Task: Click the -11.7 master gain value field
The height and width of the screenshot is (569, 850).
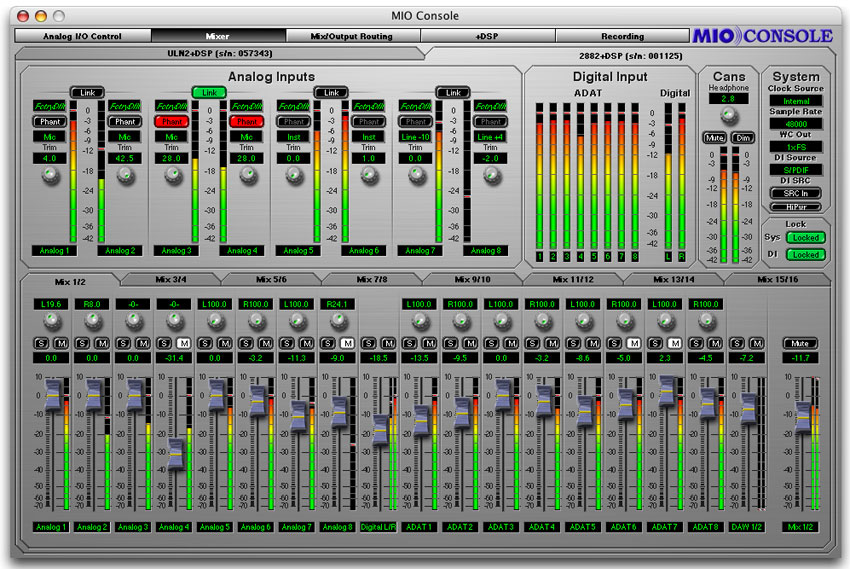Action: [800, 358]
